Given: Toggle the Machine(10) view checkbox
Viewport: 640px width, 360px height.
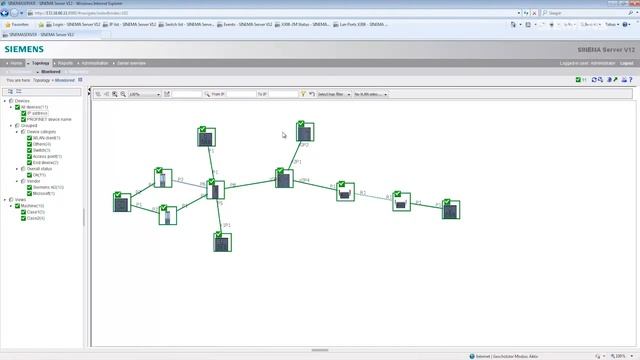Looking at the screenshot, I should [18, 206].
